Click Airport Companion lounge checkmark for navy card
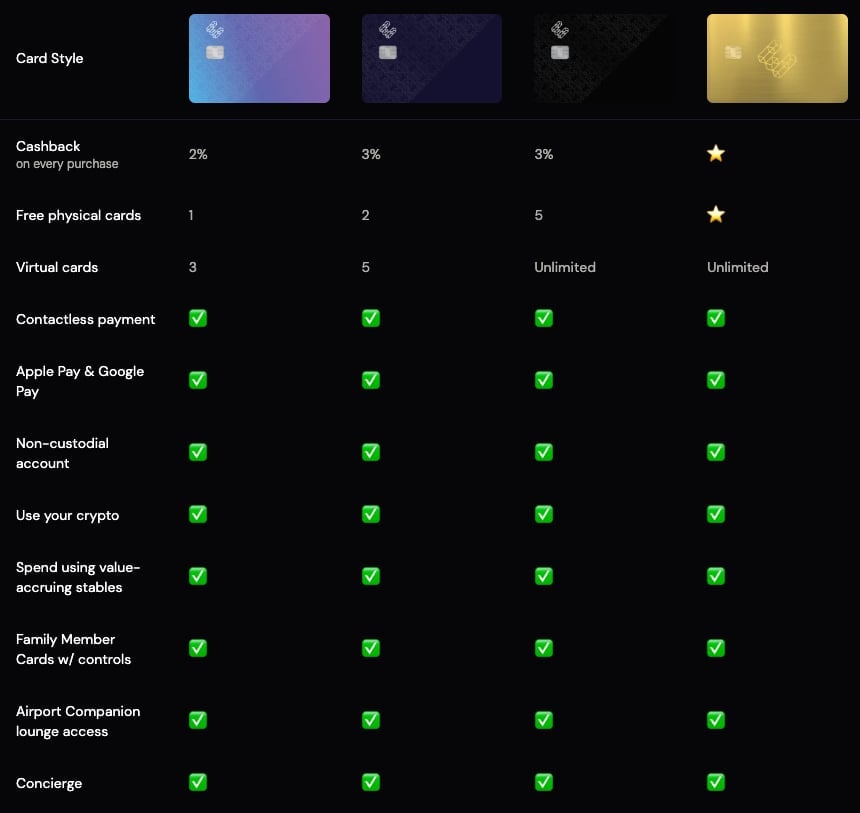860x813 pixels. click(x=371, y=720)
